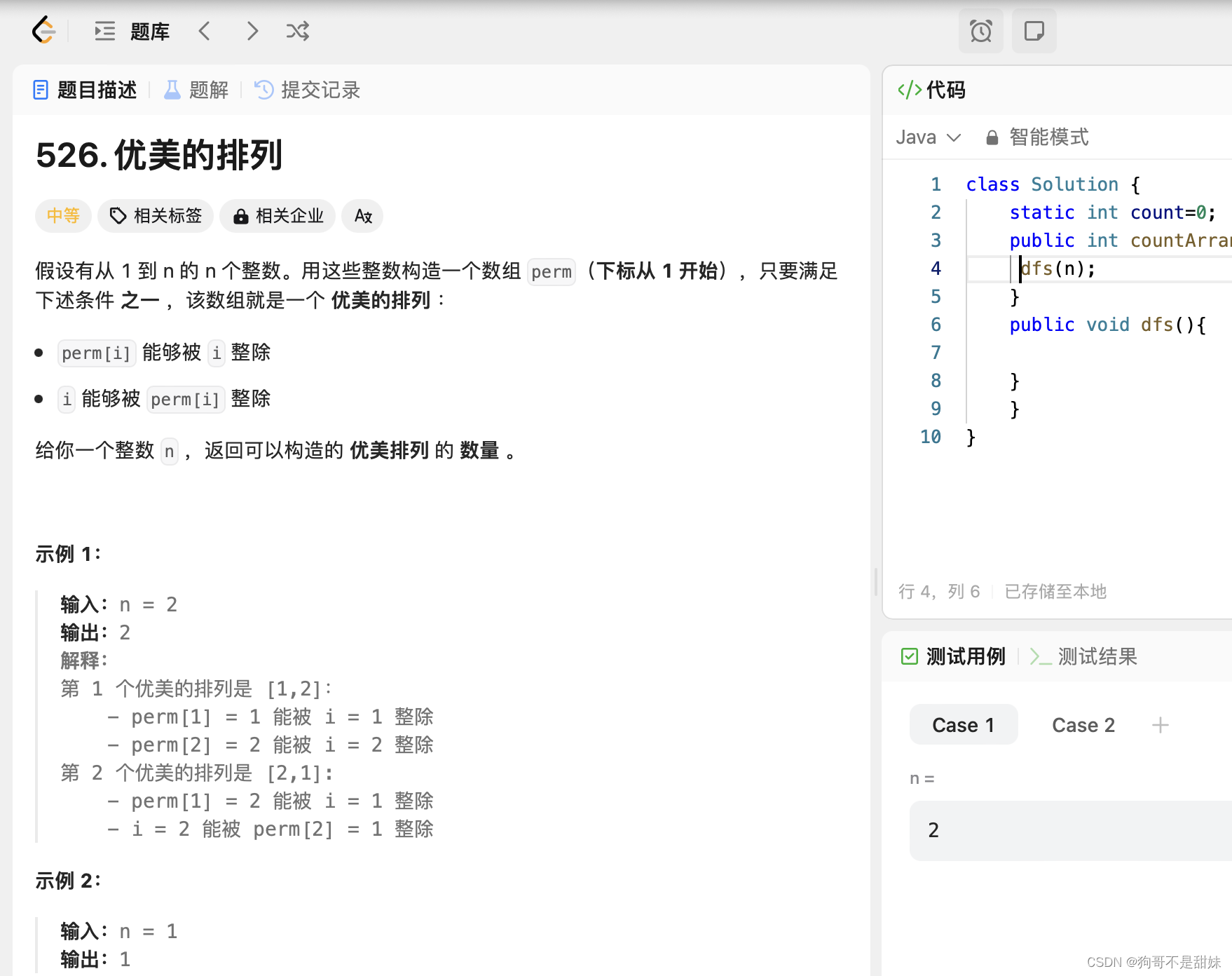Open the notes notepad icon

click(1034, 31)
